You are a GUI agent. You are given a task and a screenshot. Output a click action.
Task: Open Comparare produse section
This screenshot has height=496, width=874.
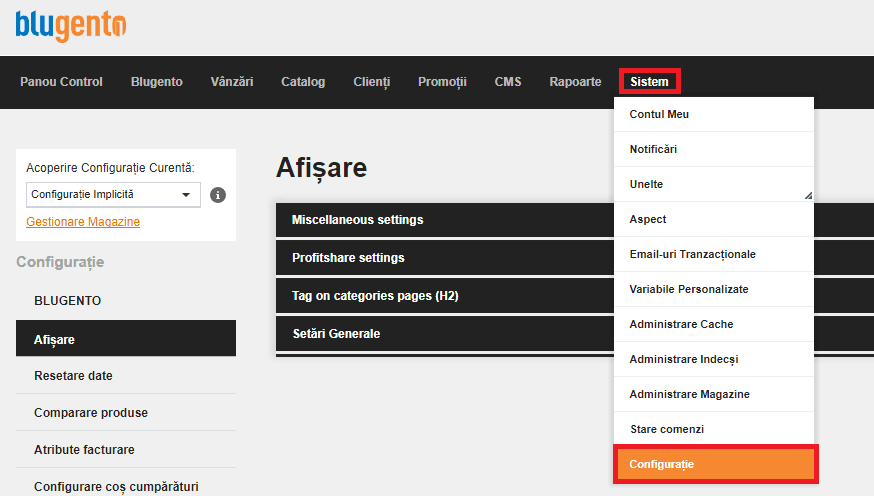(126, 412)
